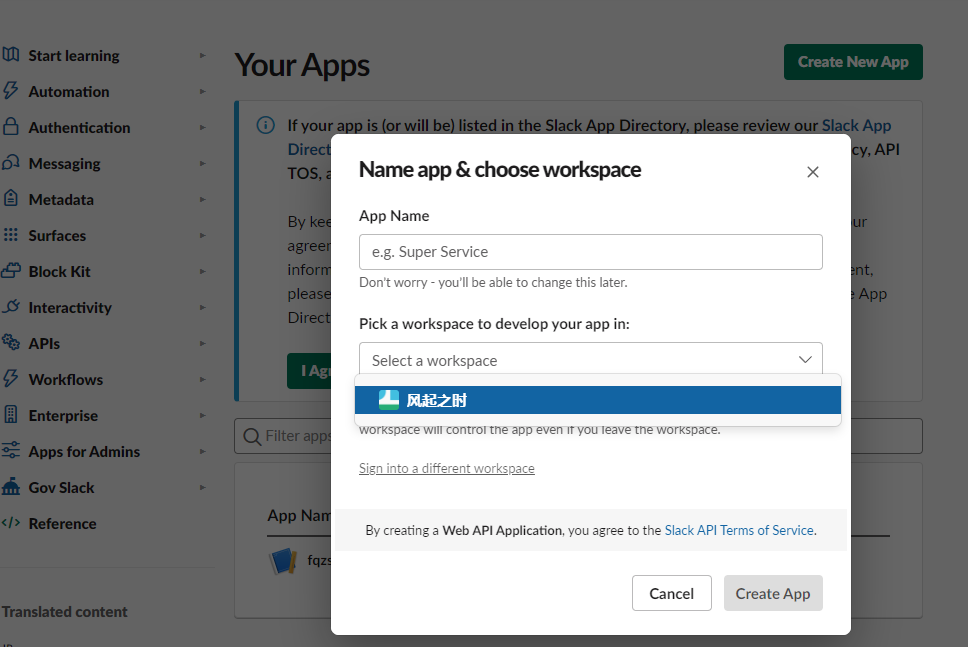Focus the App Name text field
968x647 pixels.
(590, 252)
